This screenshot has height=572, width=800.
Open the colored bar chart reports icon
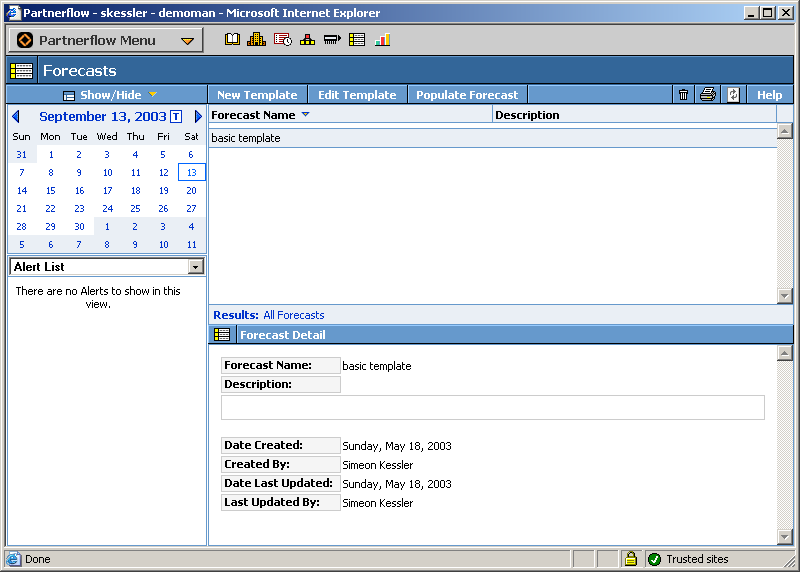(x=382, y=39)
